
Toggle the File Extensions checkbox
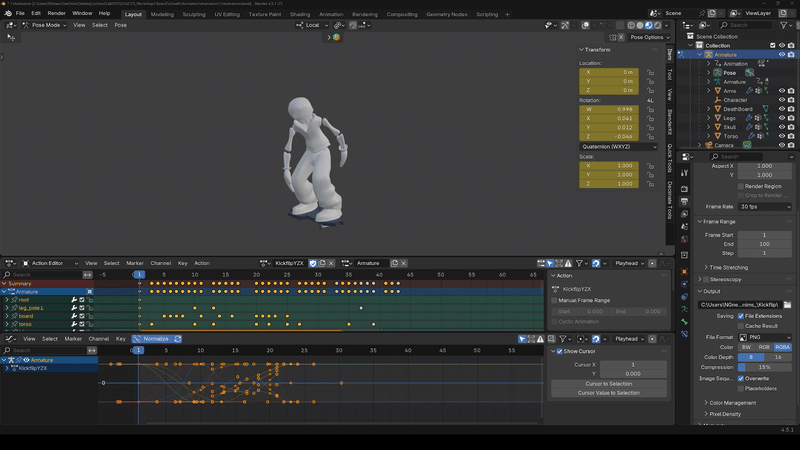740,315
